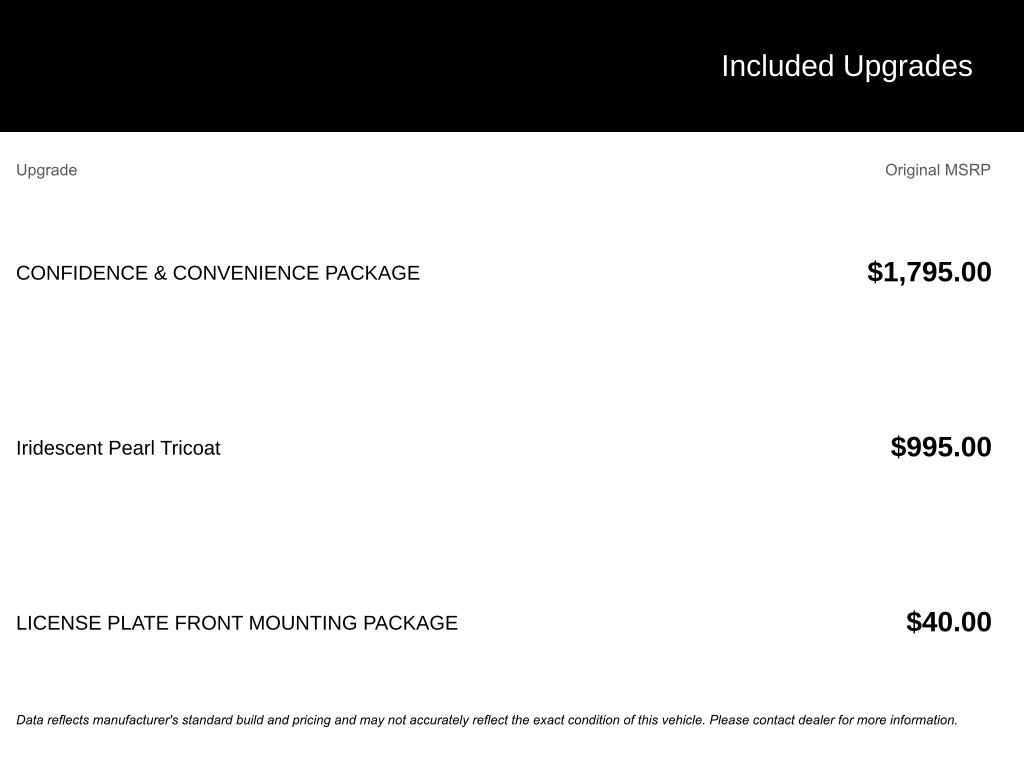Viewport: 1024px width, 768px height.
Task: Click the word "MSRP" in column header
Action: tap(966, 170)
